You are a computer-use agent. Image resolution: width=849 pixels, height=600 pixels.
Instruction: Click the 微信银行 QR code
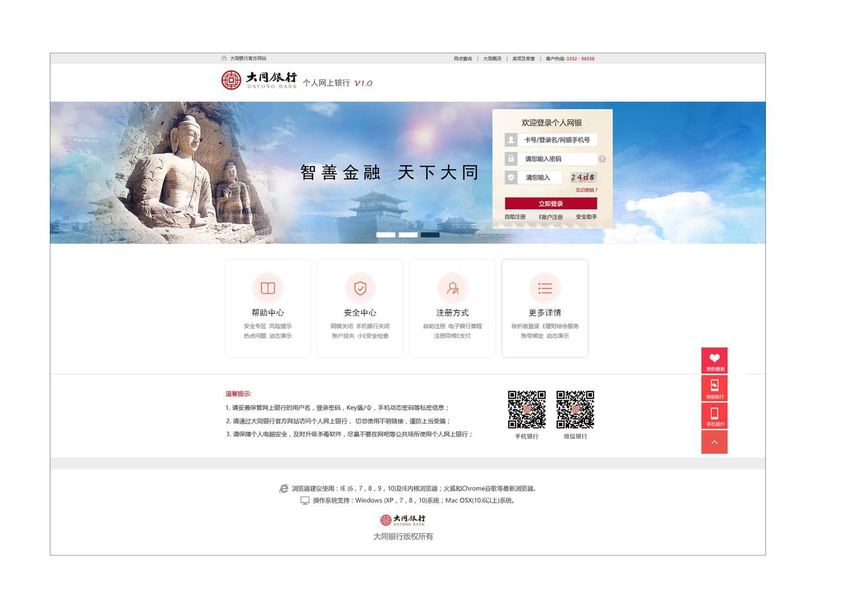575,410
